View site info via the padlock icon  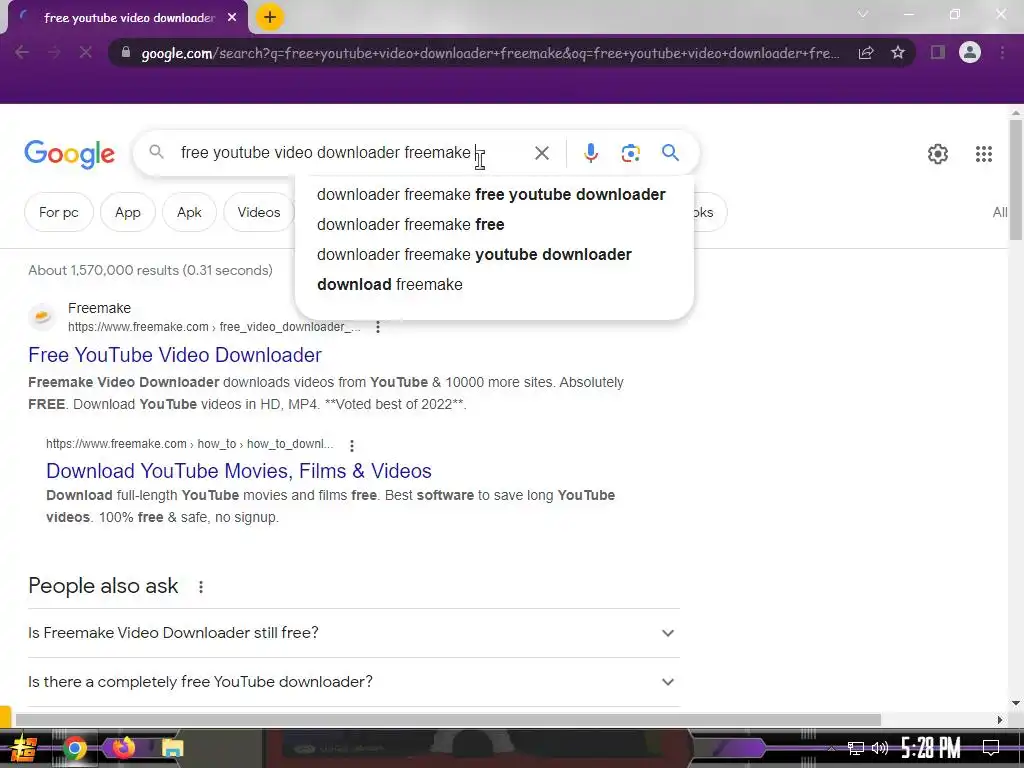click(x=125, y=52)
